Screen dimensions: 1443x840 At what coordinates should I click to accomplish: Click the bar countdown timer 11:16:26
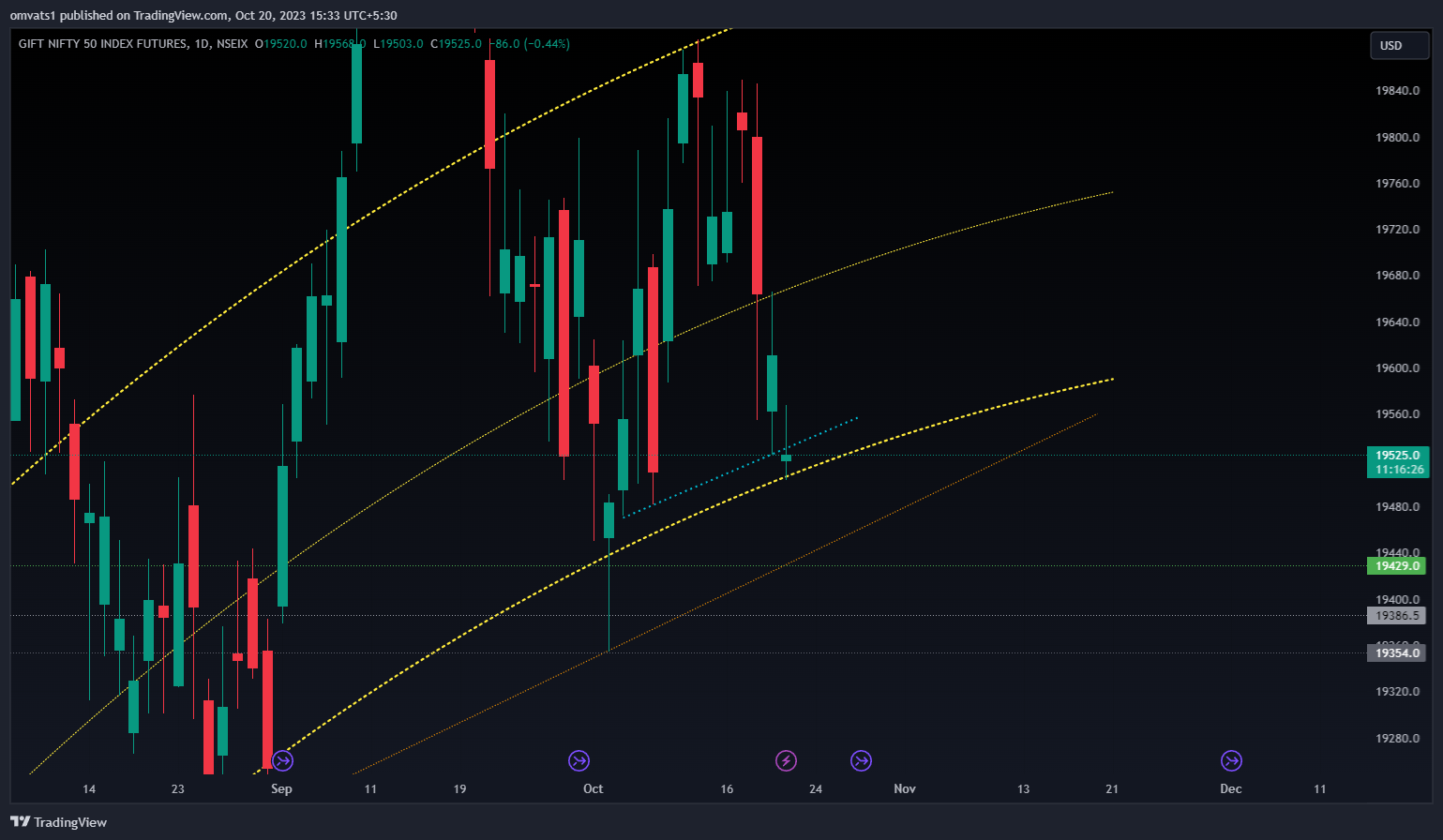pos(1398,470)
